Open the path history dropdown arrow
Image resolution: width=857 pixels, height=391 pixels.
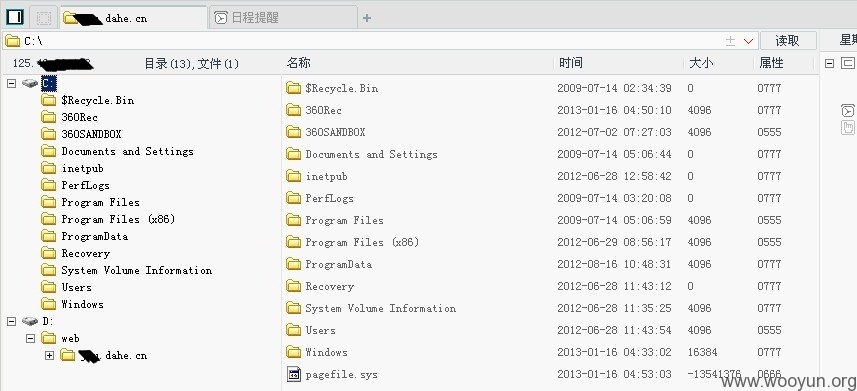(748, 41)
